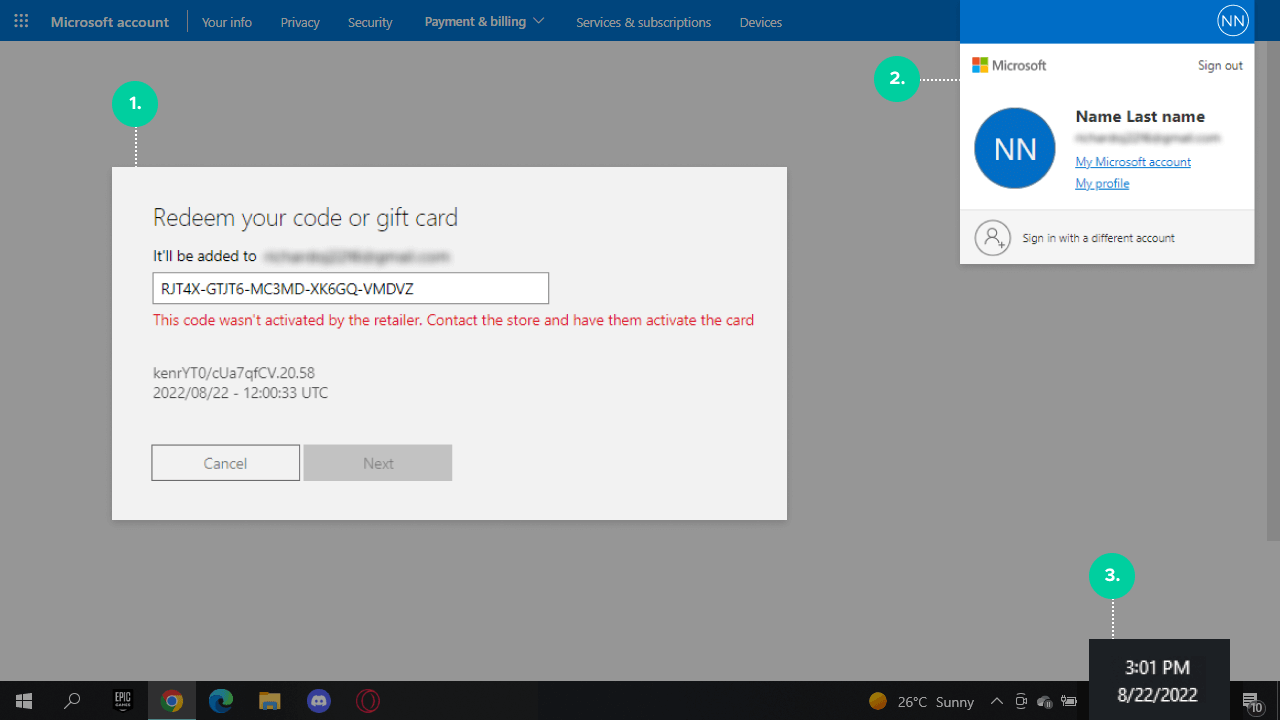
Task: Click the red code-not-activated error message
Action: [453, 320]
